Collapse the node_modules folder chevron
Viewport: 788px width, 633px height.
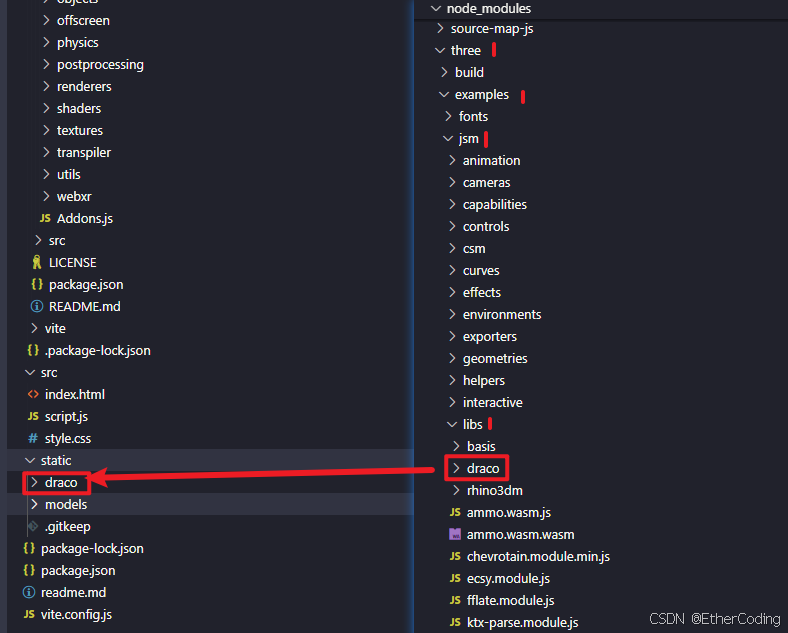436,9
